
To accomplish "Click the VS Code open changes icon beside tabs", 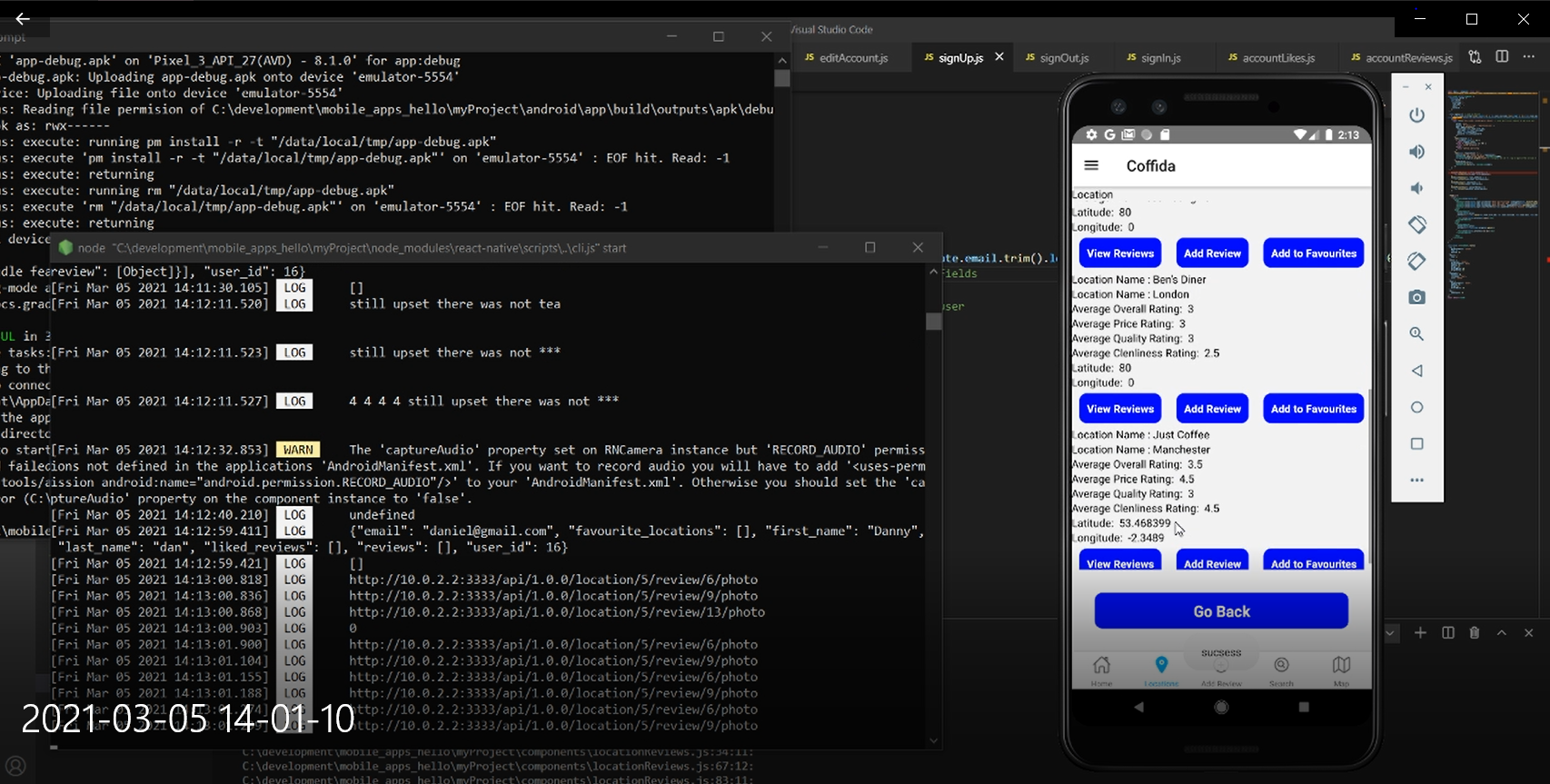I will coord(1475,57).
